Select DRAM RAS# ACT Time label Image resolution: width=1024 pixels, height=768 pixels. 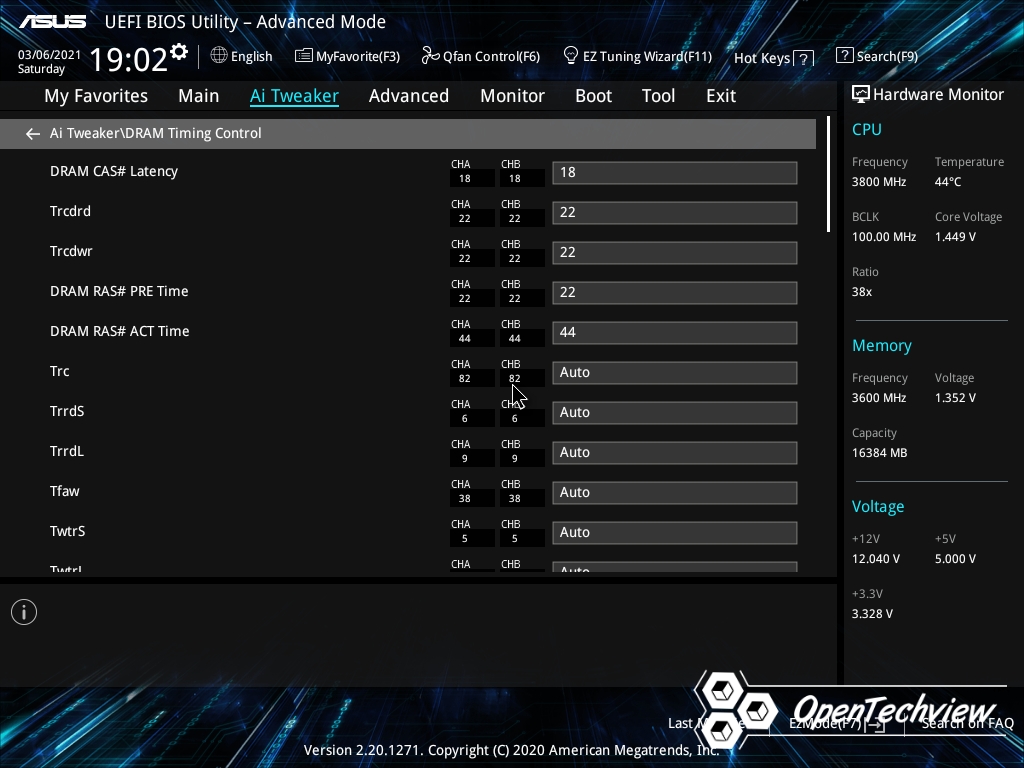tap(120, 331)
